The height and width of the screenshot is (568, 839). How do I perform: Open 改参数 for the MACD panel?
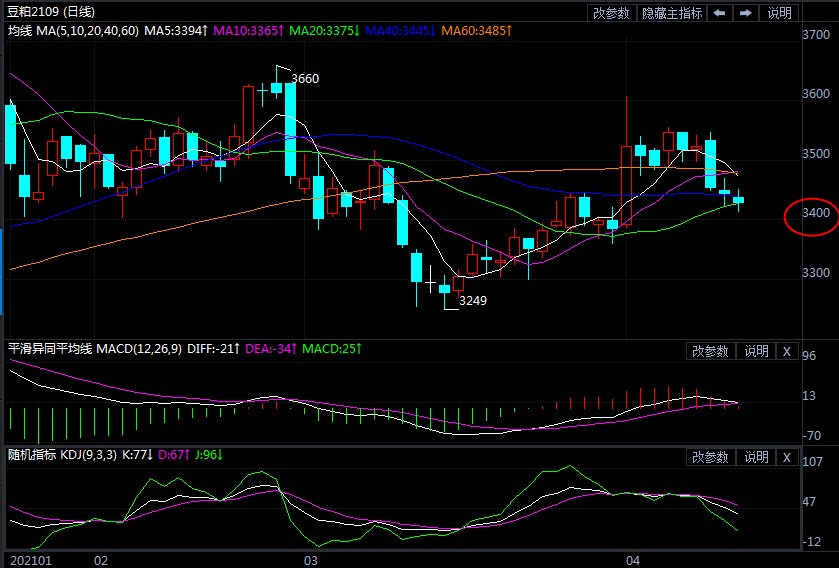711,351
